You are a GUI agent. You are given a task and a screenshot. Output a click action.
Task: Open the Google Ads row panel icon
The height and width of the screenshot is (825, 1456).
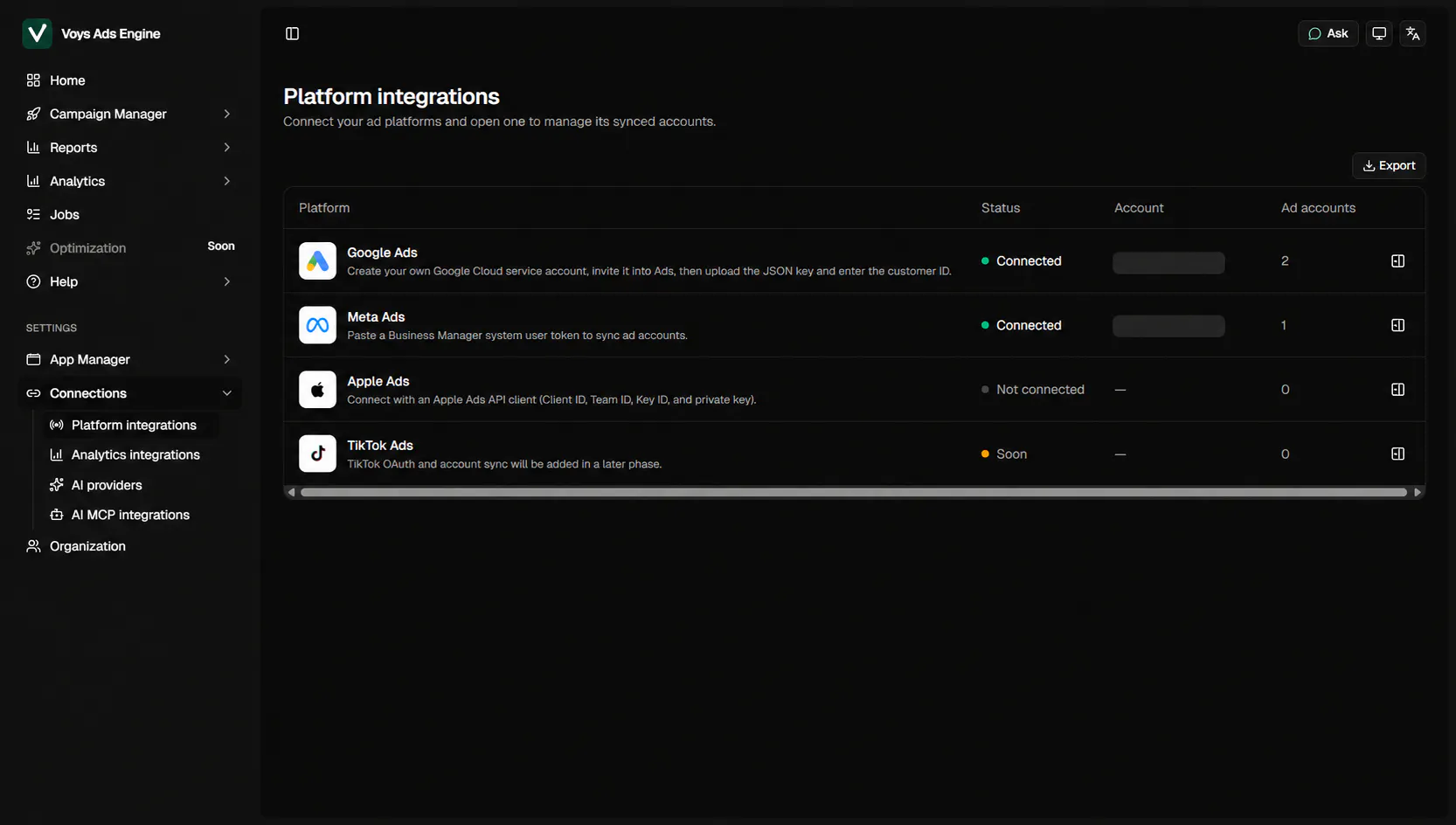[1397, 261]
